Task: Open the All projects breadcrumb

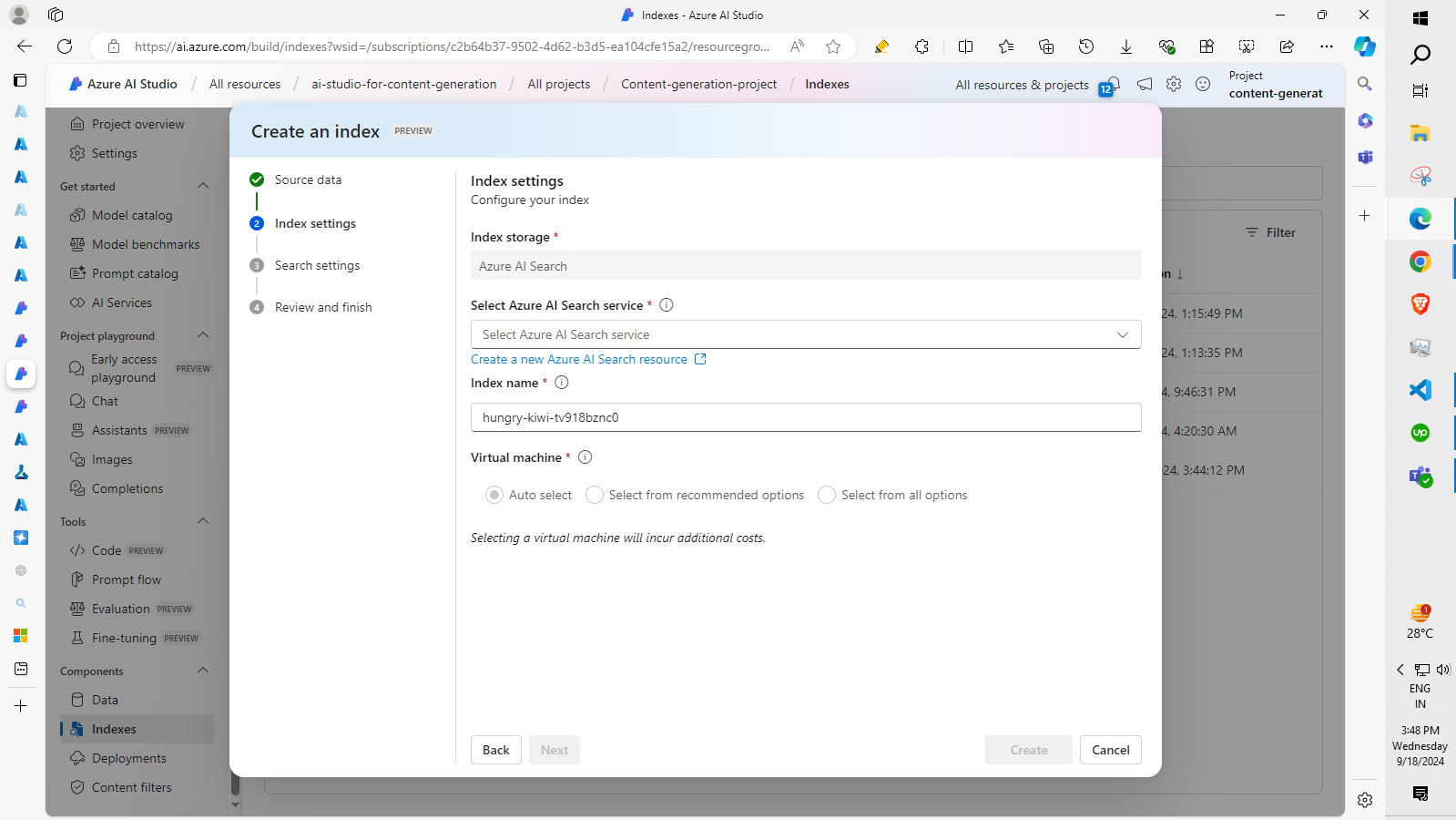Action: 559,84
